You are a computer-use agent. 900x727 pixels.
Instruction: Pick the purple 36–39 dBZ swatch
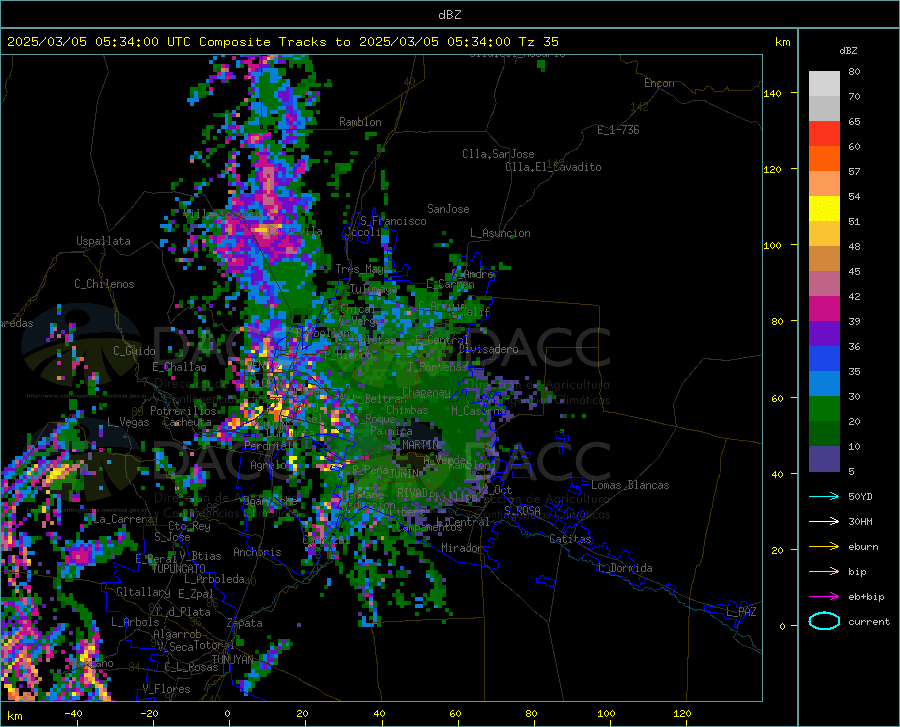pos(824,334)
